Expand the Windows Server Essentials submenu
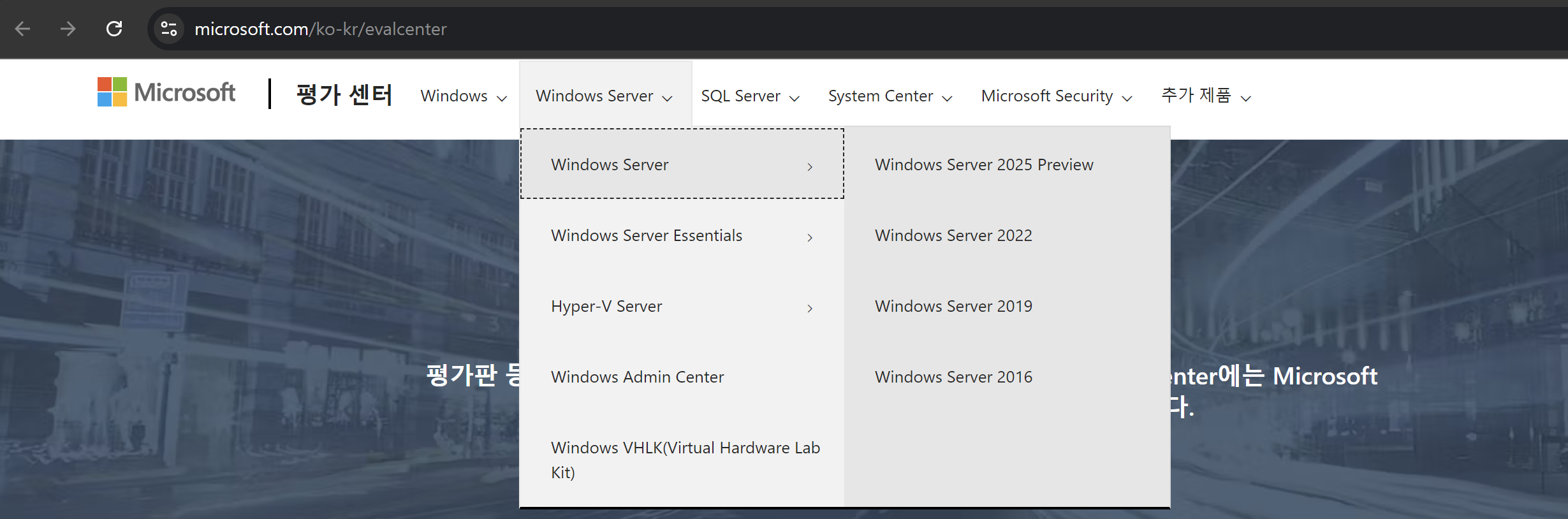This screenshot has height=519, width=1568. click(682, 235)
